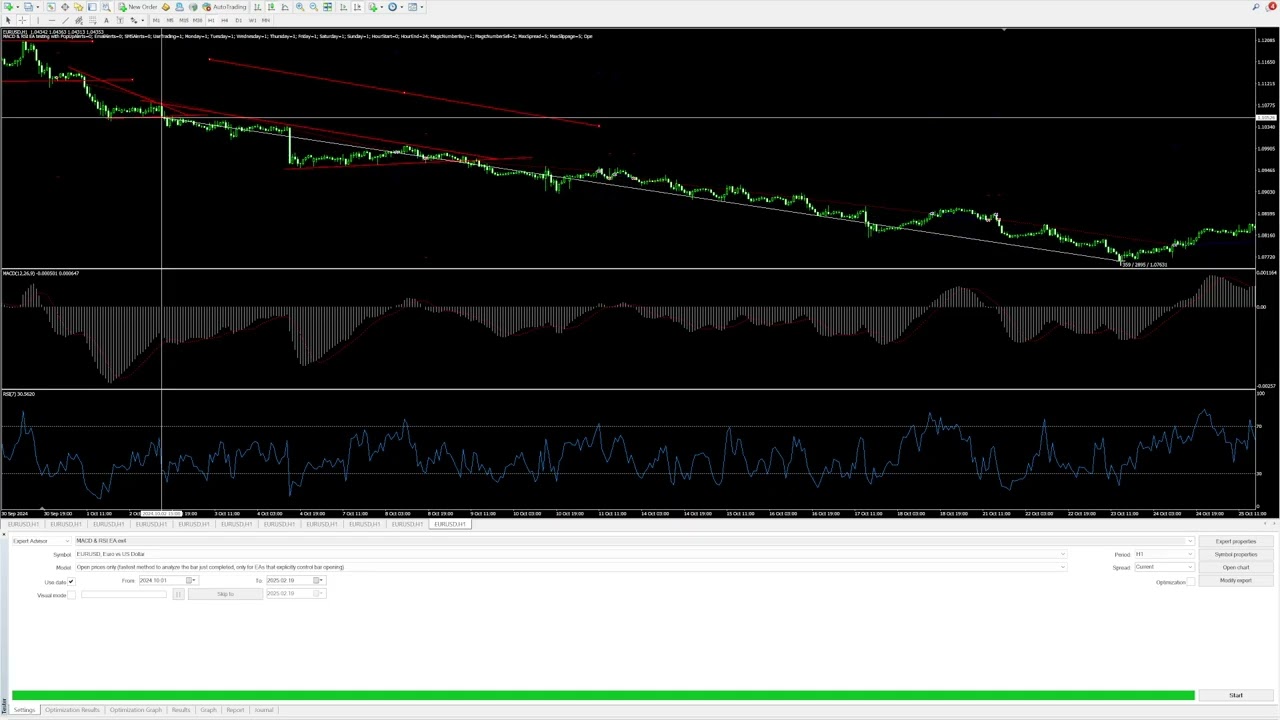The width and height of the screenshot is (1280, 720).
Task: Open the Templates dropdown
Action: pos(414,7)
